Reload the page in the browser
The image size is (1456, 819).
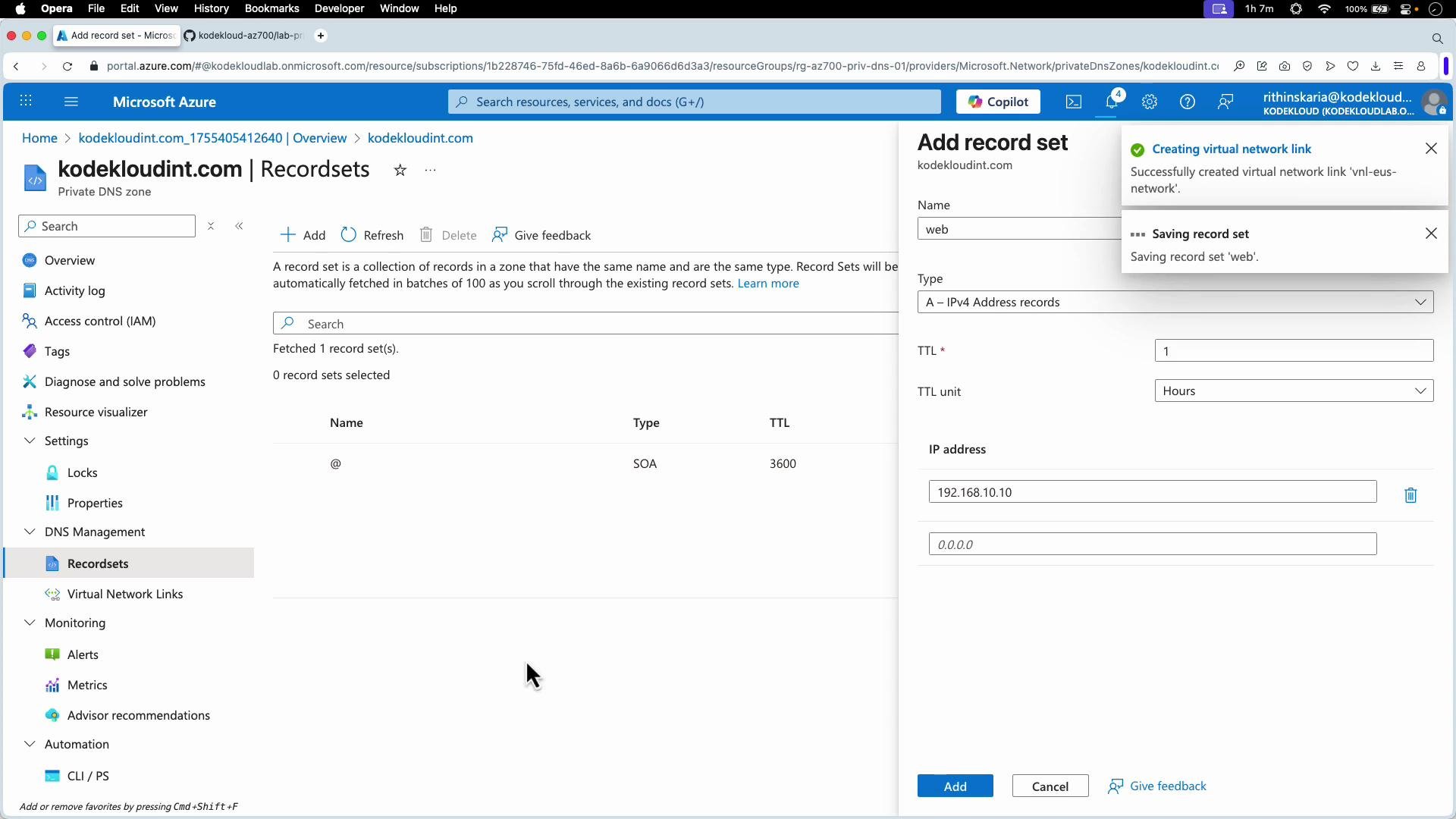67,67
